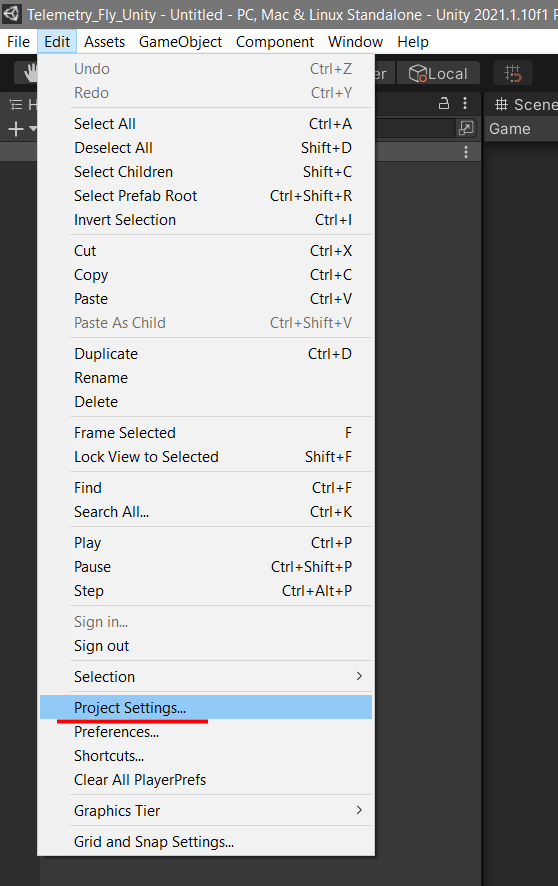Click Paste in the Edit menu

tap(206, 299)
